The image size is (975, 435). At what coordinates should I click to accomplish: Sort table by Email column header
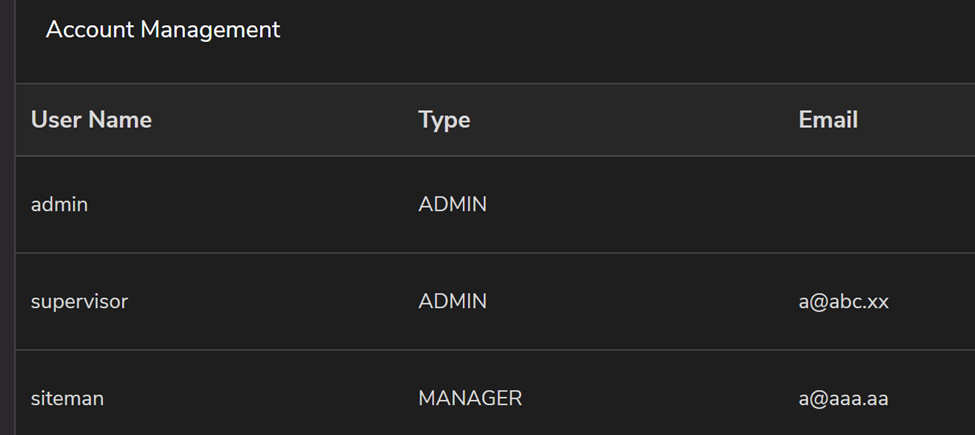point(828,119)
